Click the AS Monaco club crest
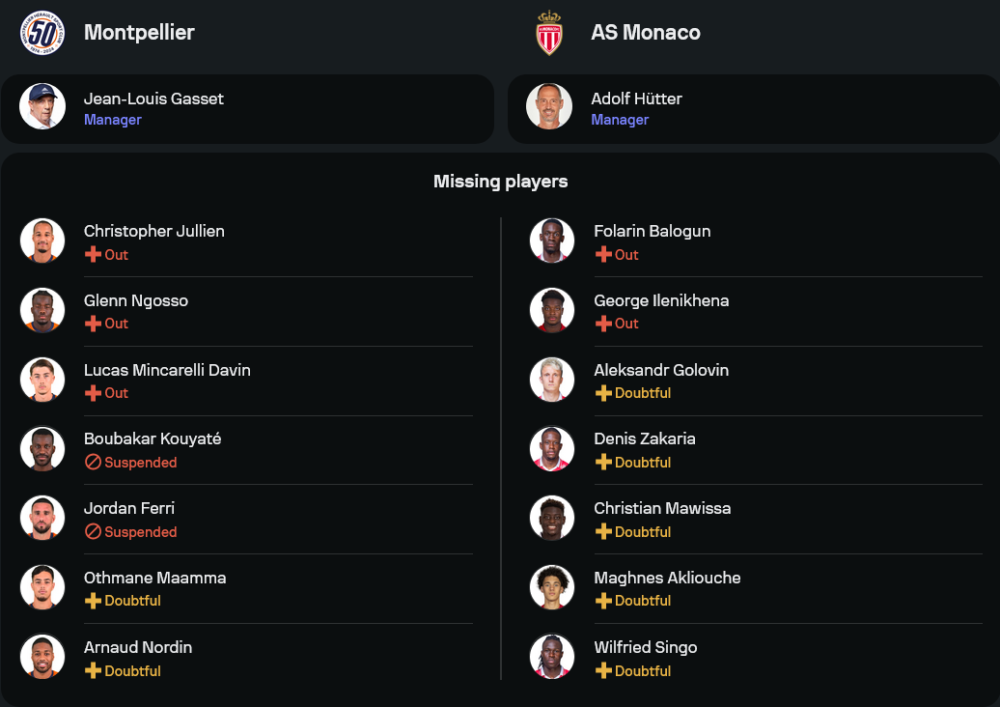Screen dimensions: 1000x707 point(549,32)
